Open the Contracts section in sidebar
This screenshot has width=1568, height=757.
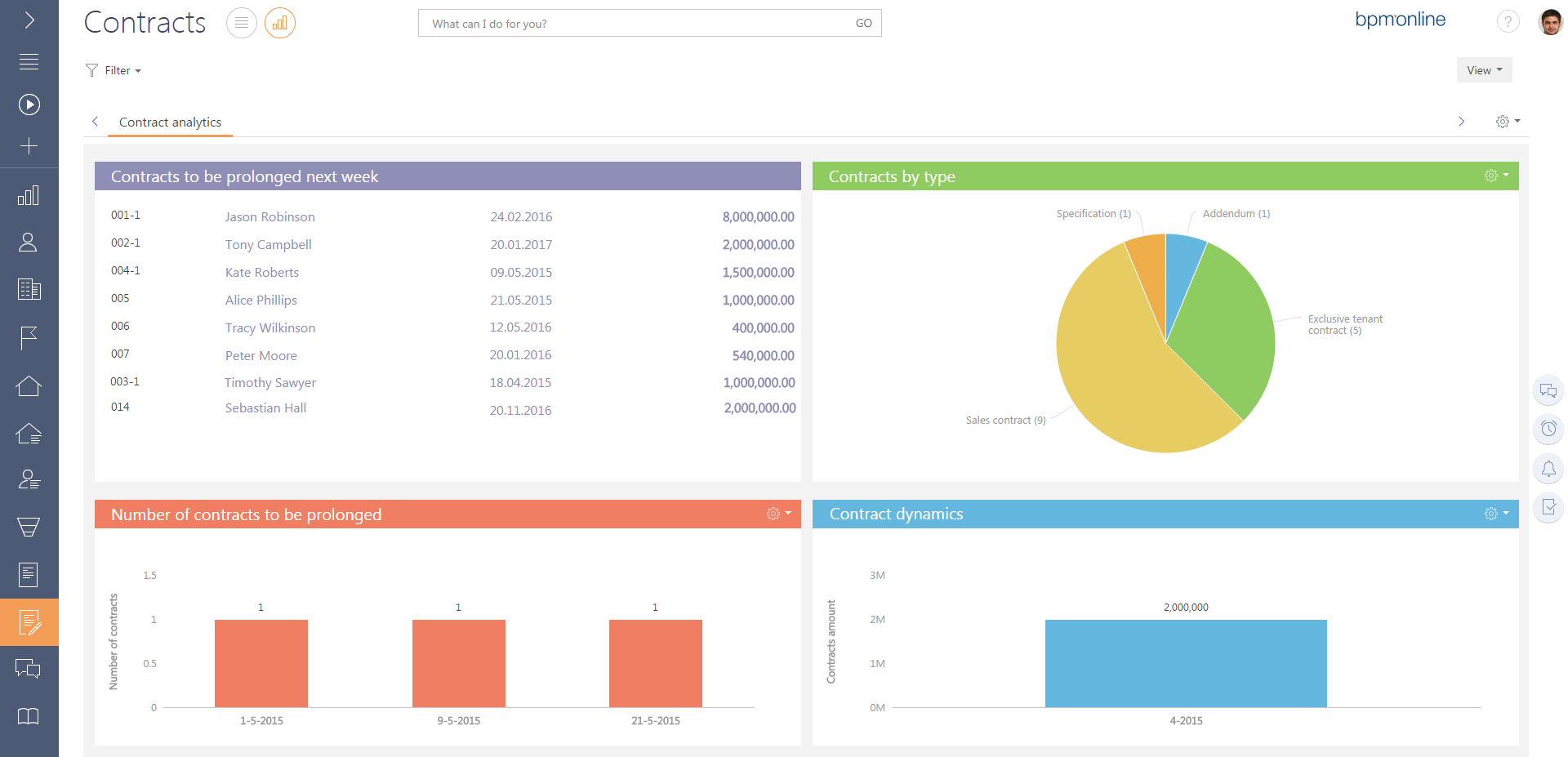click(x=29, y=622)
